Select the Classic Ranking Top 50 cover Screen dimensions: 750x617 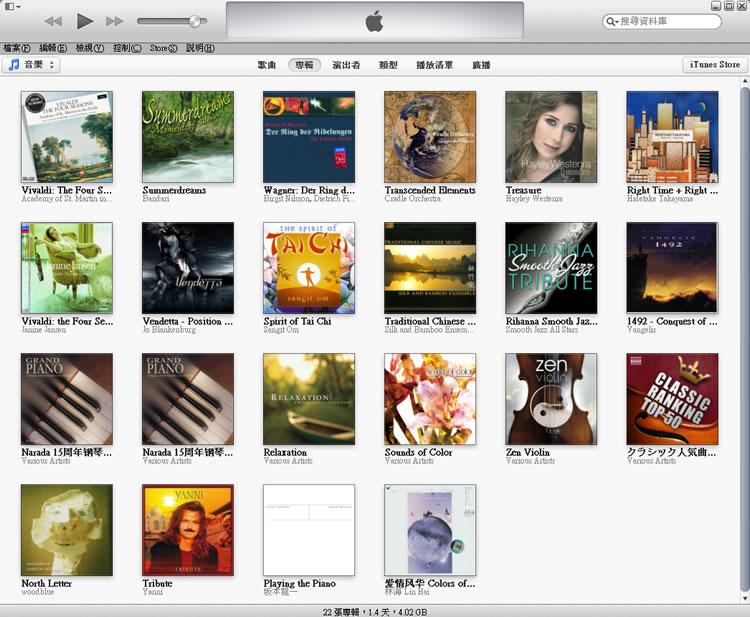click(672, 399)
